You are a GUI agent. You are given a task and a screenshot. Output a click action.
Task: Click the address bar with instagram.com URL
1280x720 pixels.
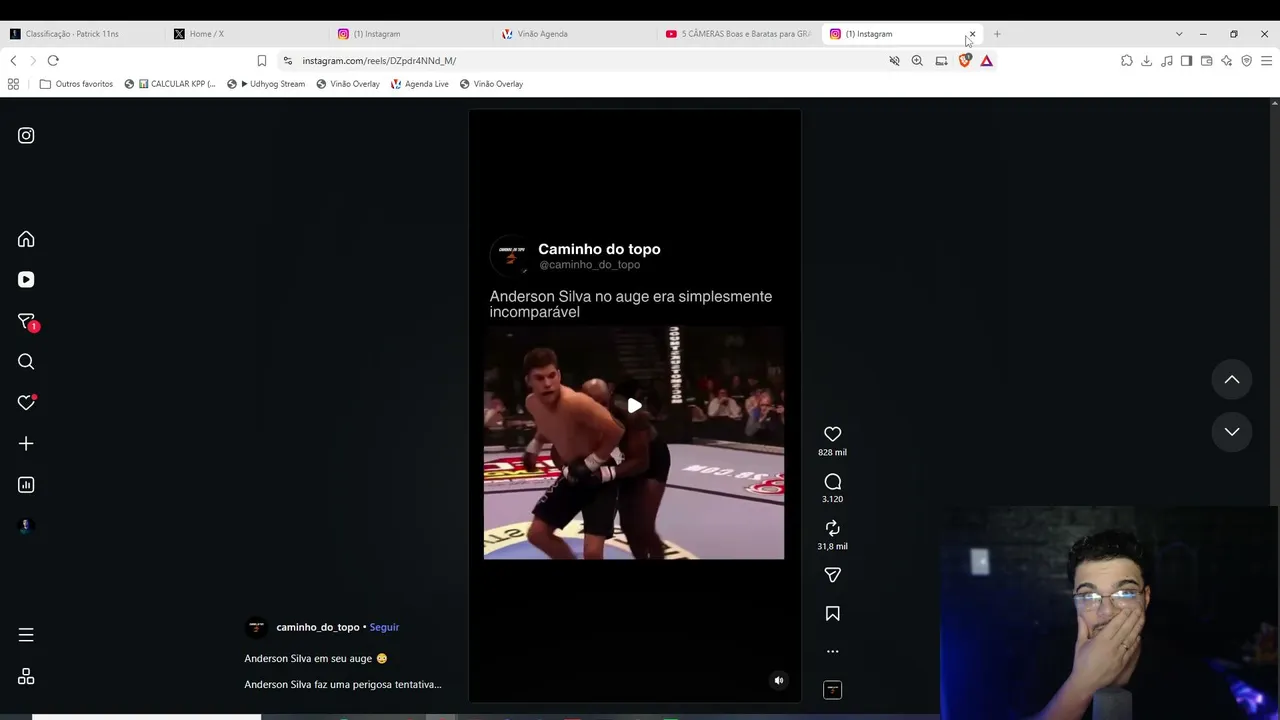[x=580, y=61]
